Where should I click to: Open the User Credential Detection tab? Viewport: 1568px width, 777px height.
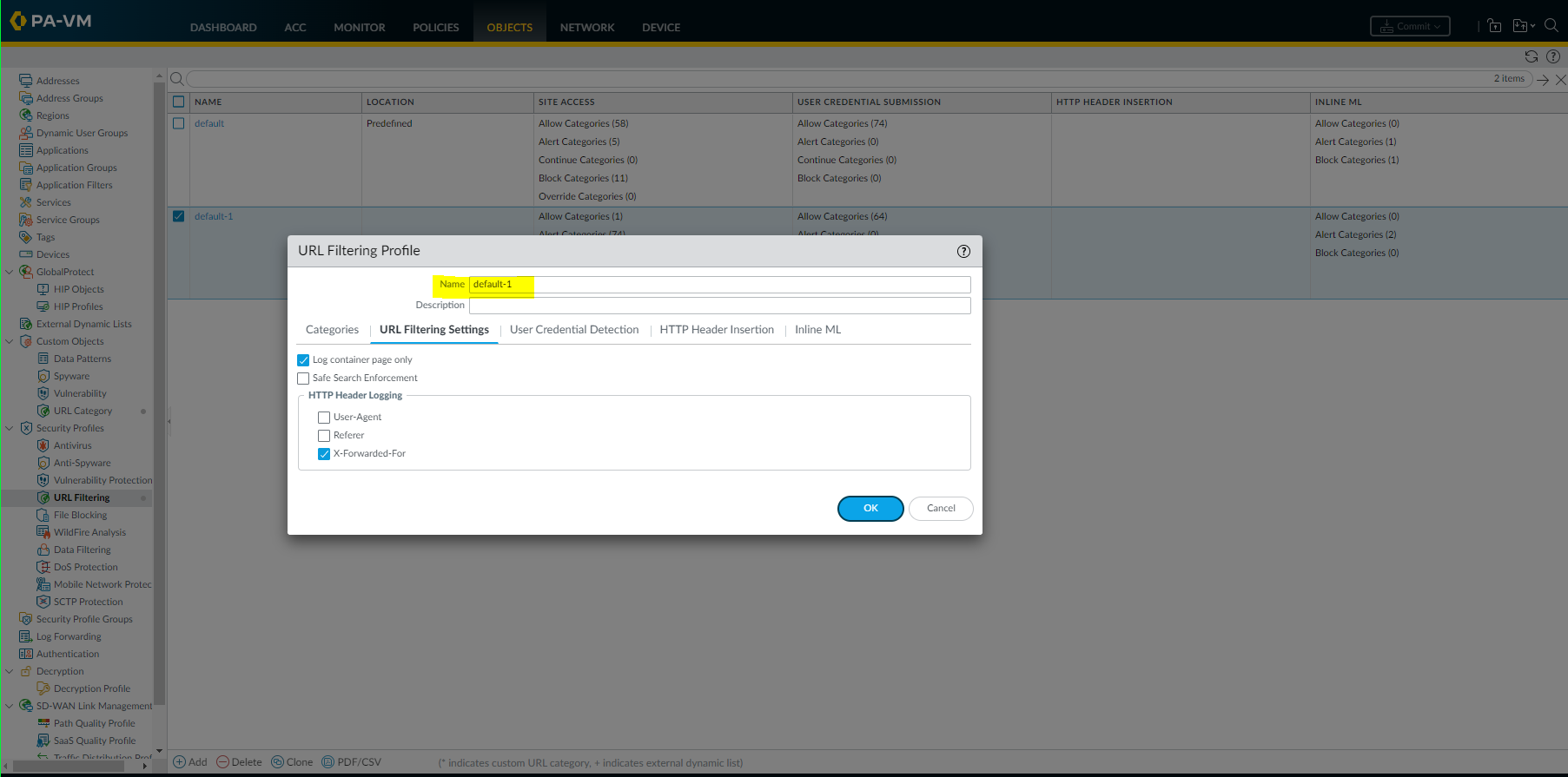tap(574, 330)
